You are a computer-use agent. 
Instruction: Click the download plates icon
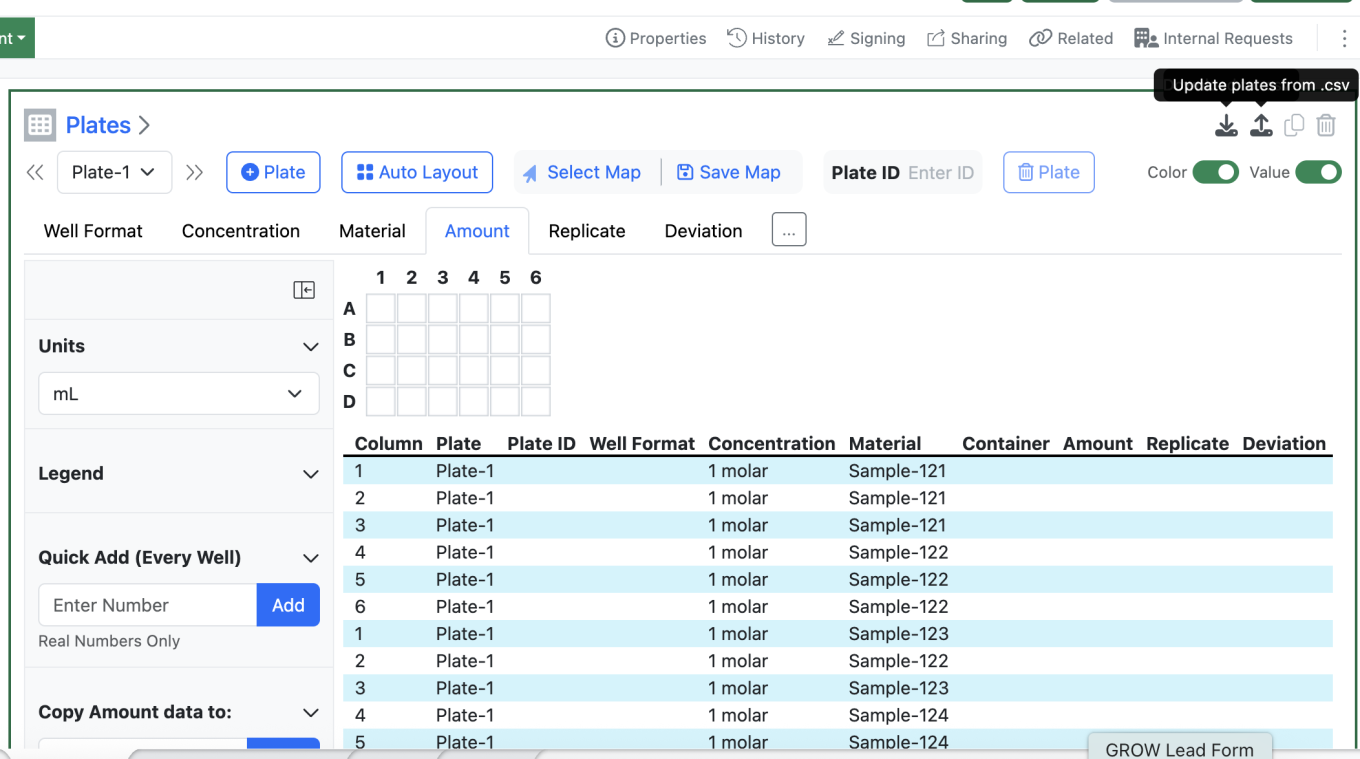pyautogui.click(x=1226, y=126)
